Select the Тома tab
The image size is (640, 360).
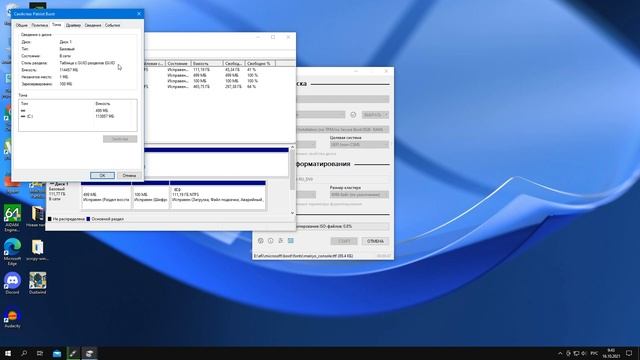[x=57, y=25]
